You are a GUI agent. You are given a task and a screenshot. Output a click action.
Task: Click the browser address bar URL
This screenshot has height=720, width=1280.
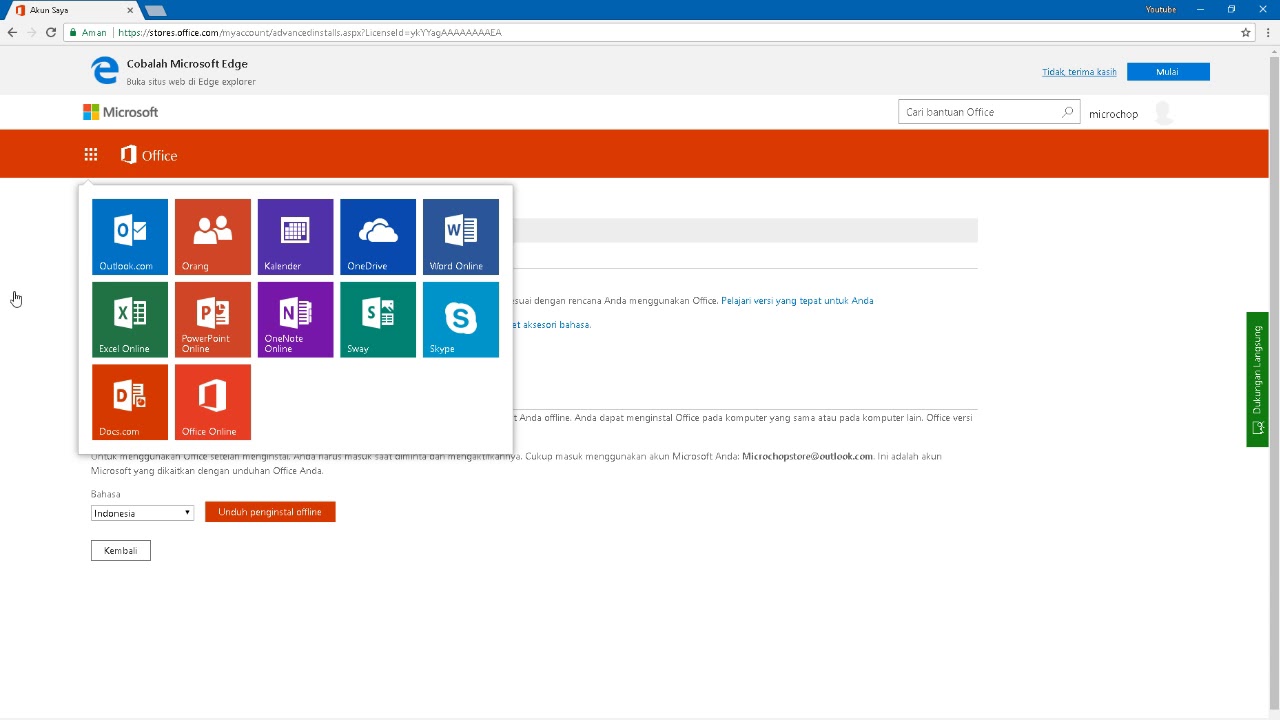310,32
